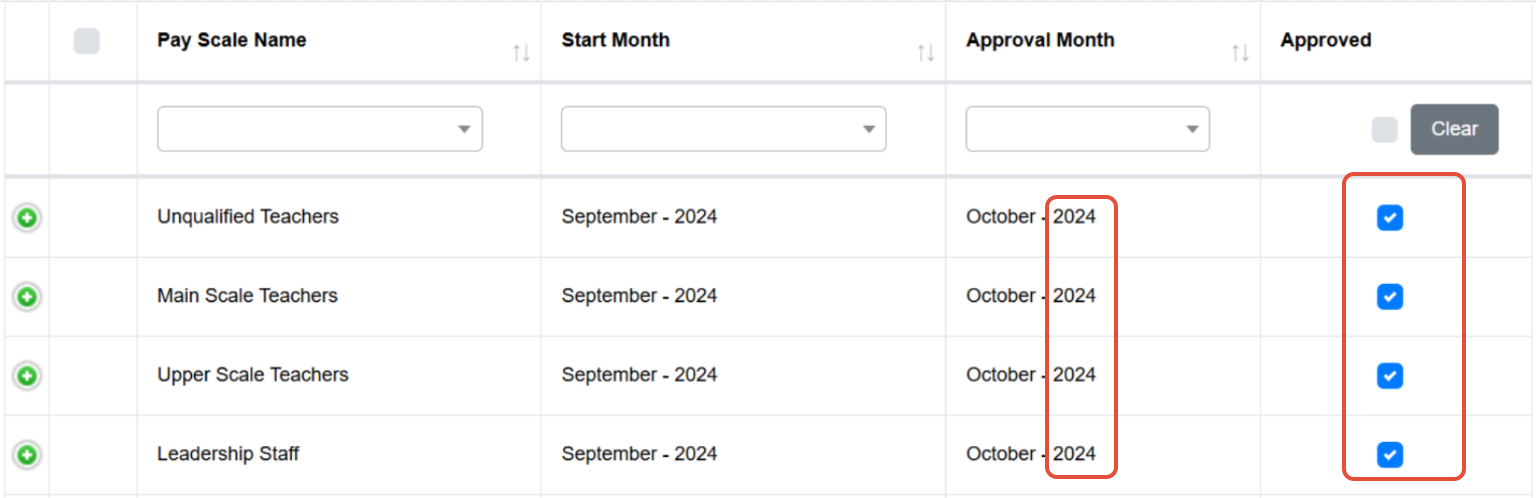Open the Pay Scale Name filter dropdown
The height and width of the screenshot is (498, 1536).
(320, 129)
